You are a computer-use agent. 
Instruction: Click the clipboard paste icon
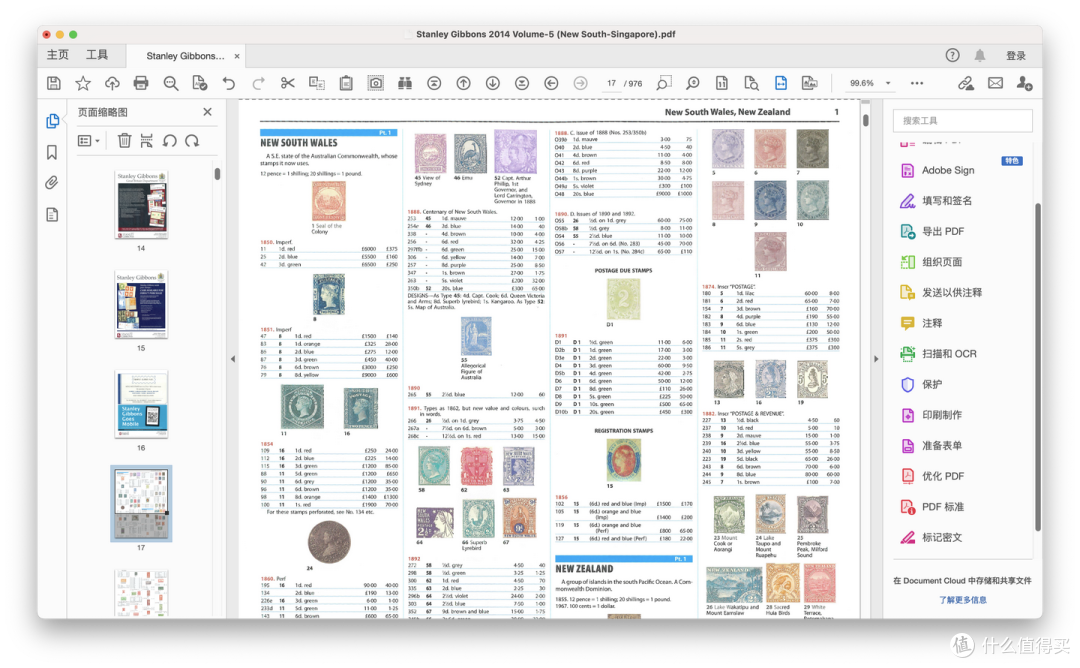pyautogui.click(x=346, y=83)
